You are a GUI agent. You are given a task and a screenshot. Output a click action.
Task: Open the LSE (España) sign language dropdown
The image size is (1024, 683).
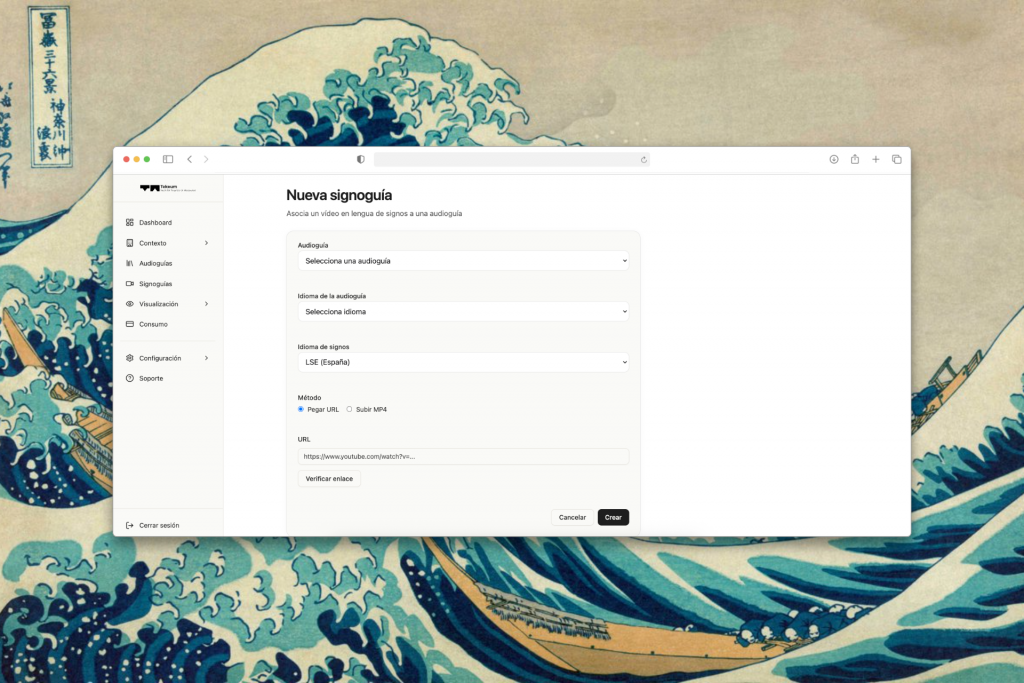click(x=463, y=362)
